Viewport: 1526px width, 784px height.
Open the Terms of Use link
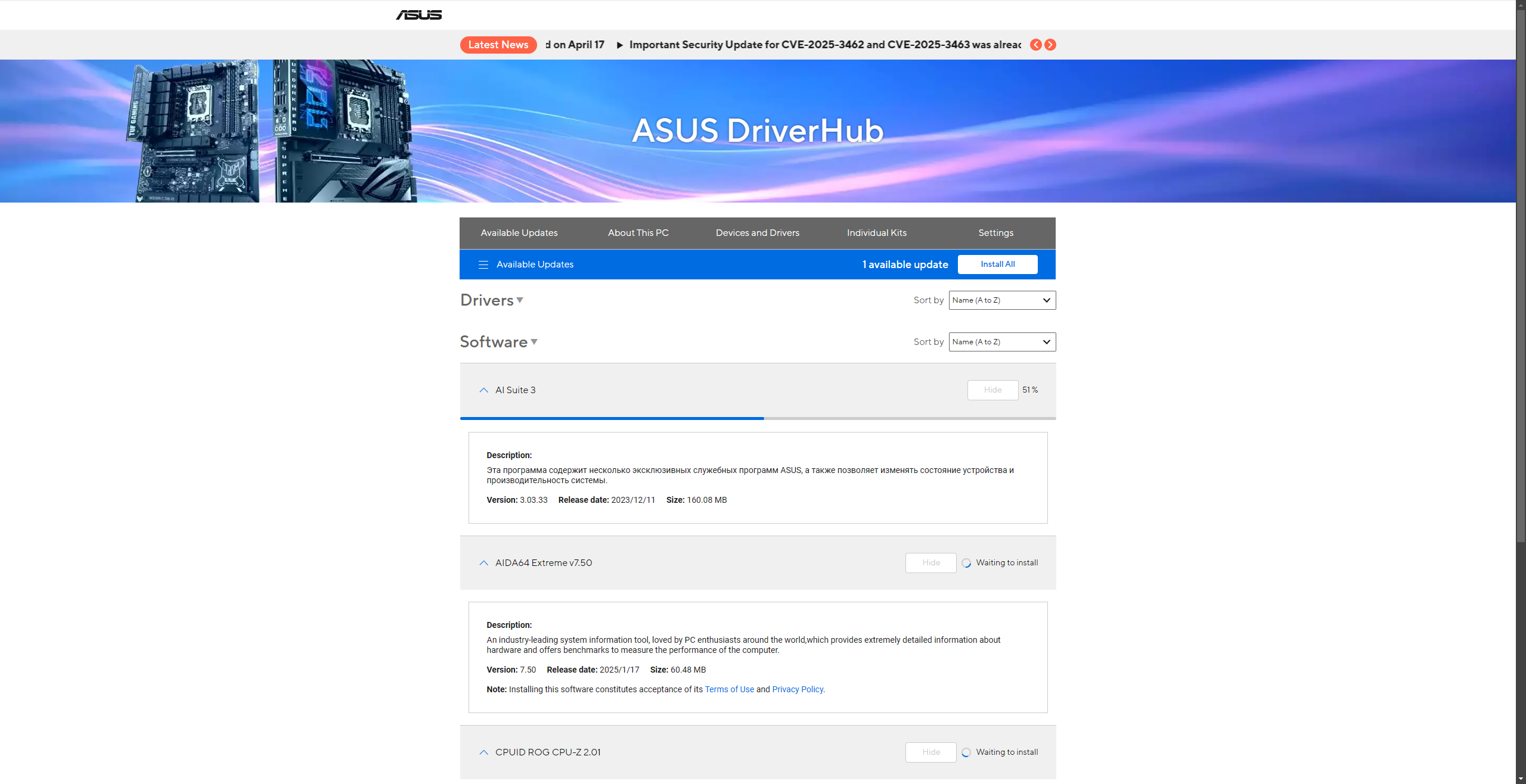coord(730,689)
